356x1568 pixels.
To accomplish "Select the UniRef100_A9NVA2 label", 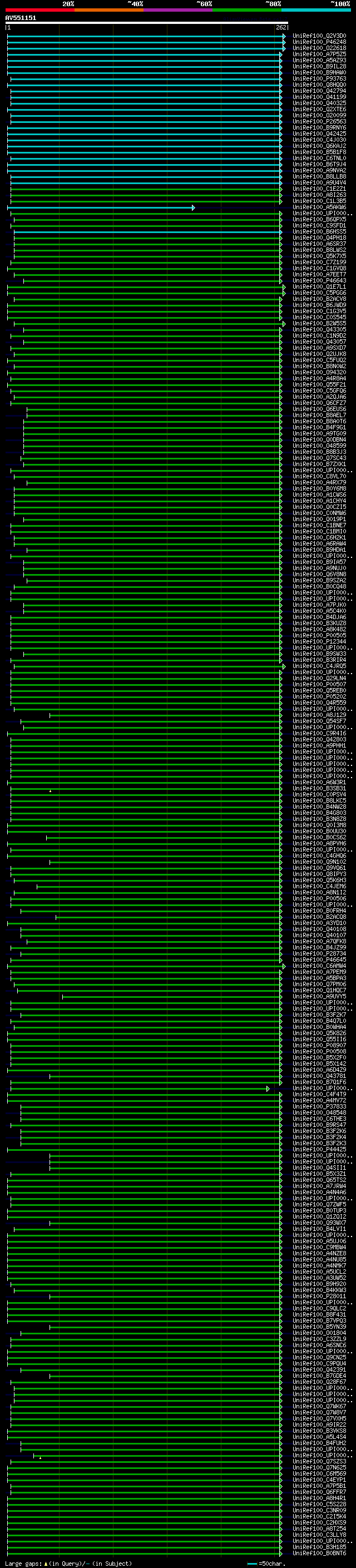I will point(319,170).
